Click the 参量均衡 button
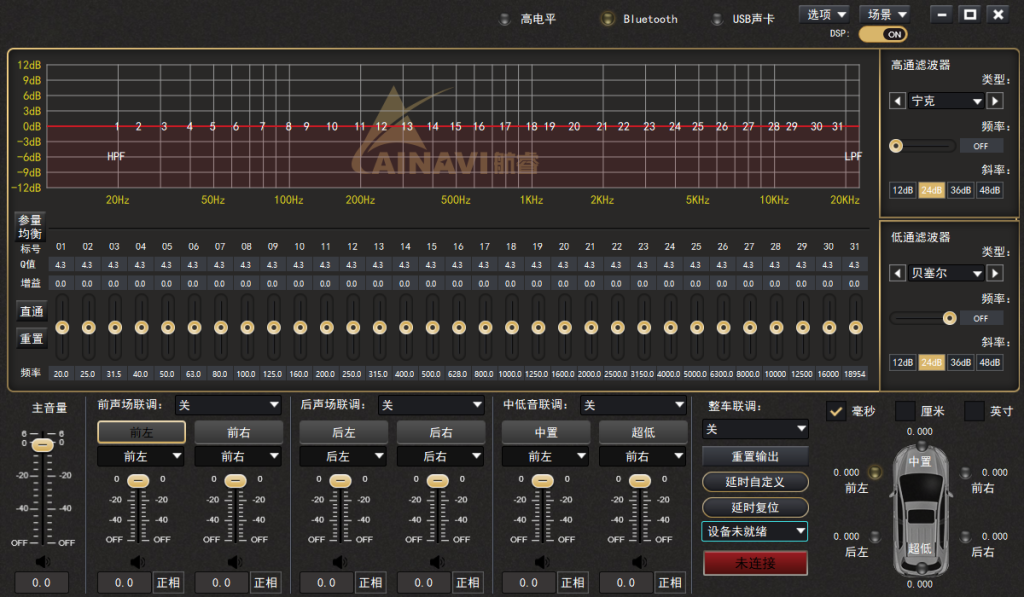This screenshot has height=597, width=1024. [30, 227]
